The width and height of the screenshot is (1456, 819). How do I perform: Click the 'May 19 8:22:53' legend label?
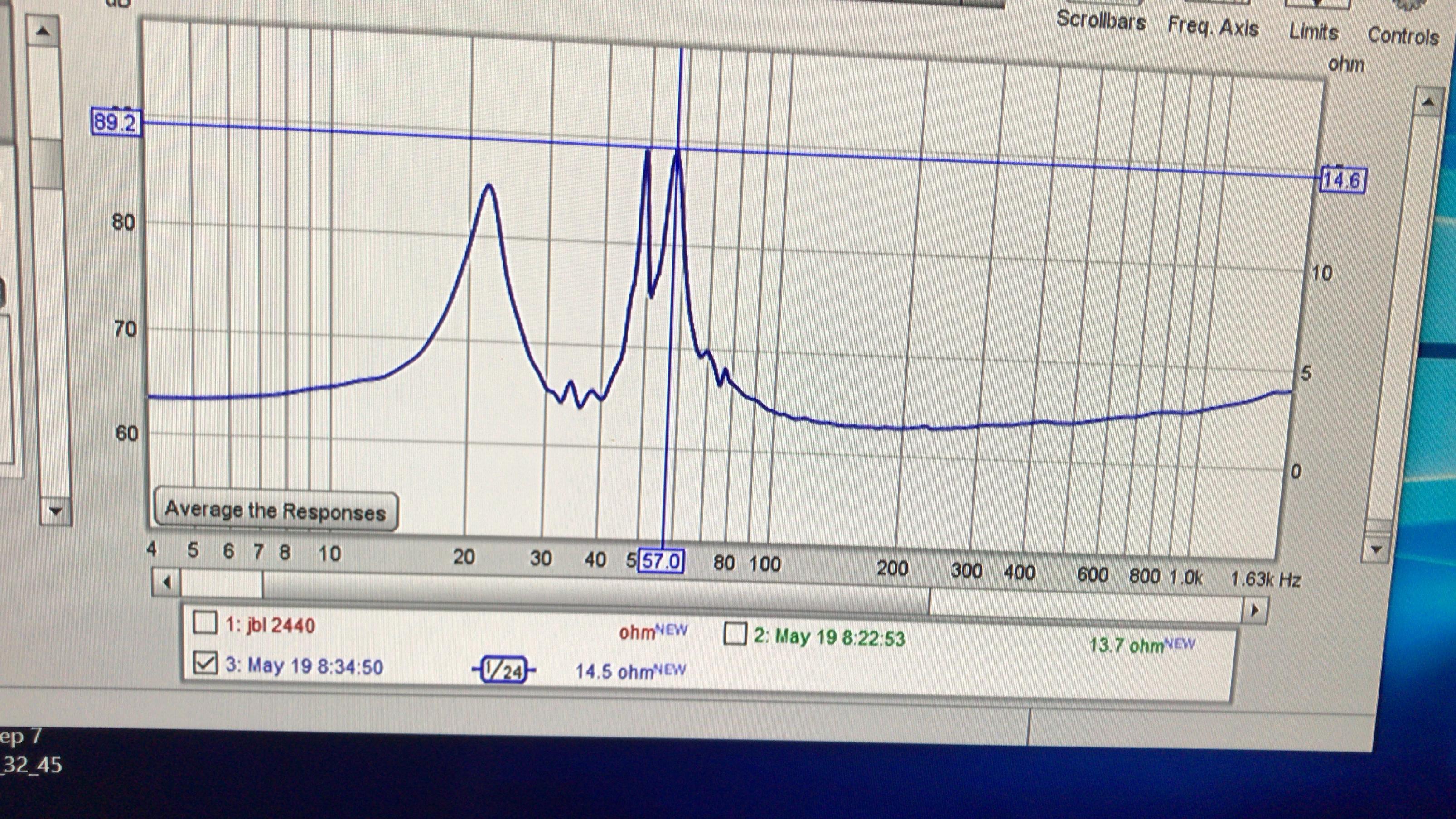point(829,637)
